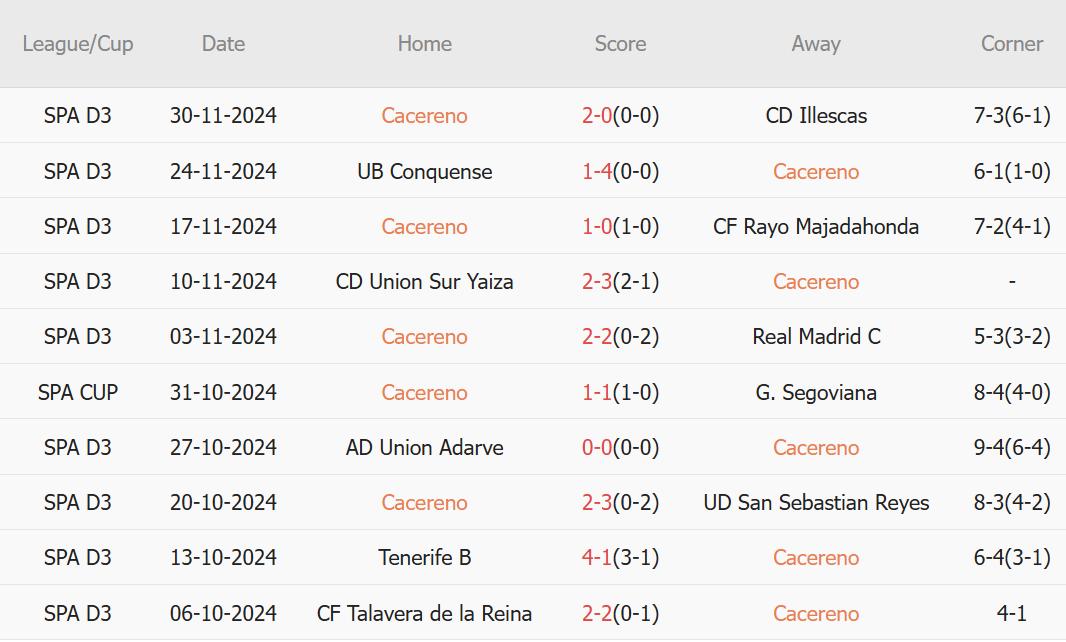Click the 8-4(4-0) corner result
Image resolution: width=1066 pixels, height=642 pixels.
coord(1012,392)
